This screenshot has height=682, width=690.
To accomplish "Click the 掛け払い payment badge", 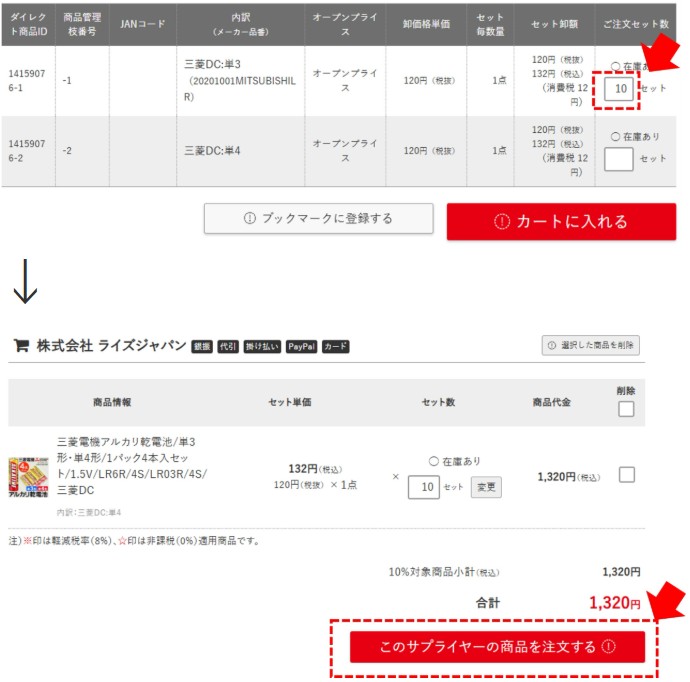I will (x=261, y=346).
